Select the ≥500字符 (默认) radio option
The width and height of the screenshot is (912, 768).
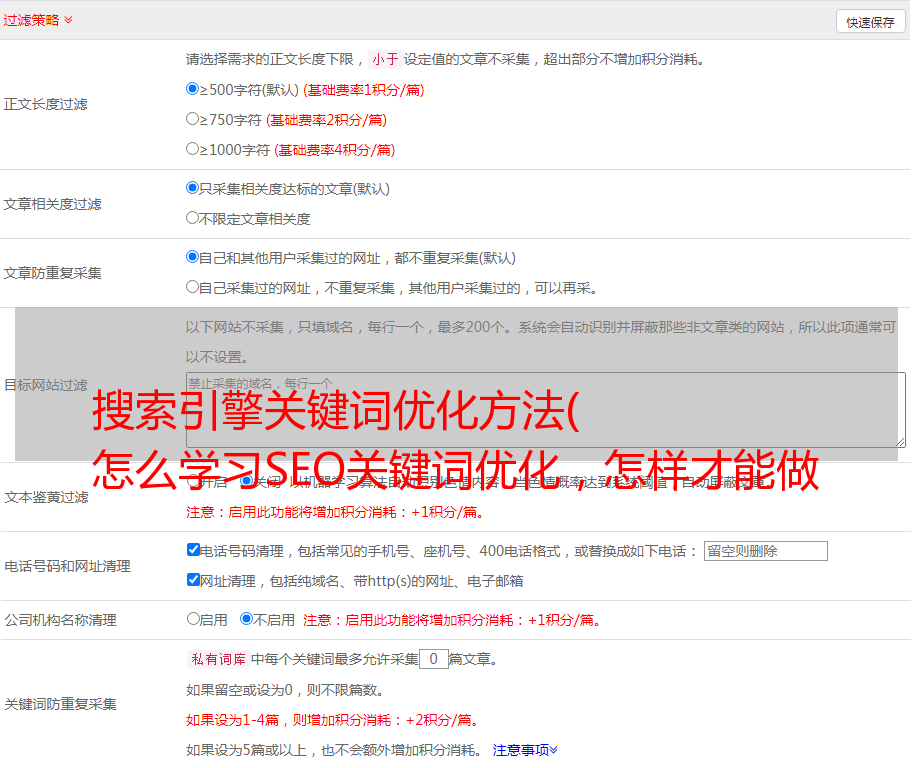[x=192, y=88]
